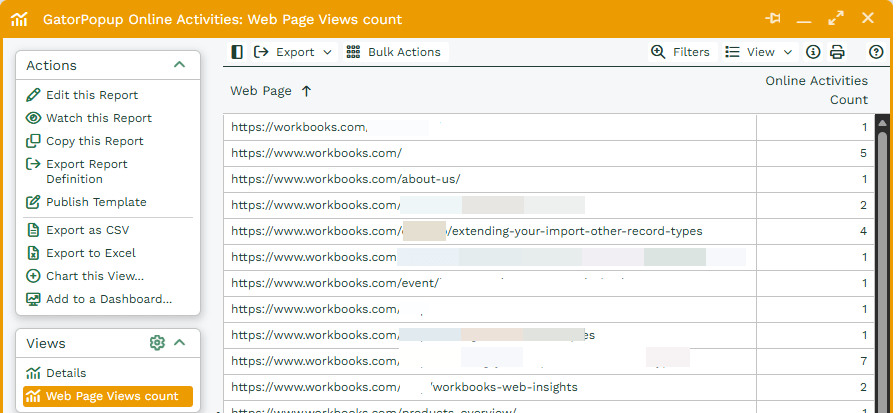Open the Export dropdown menu
This screenshot has height=413, width=896.
(294, 52)
